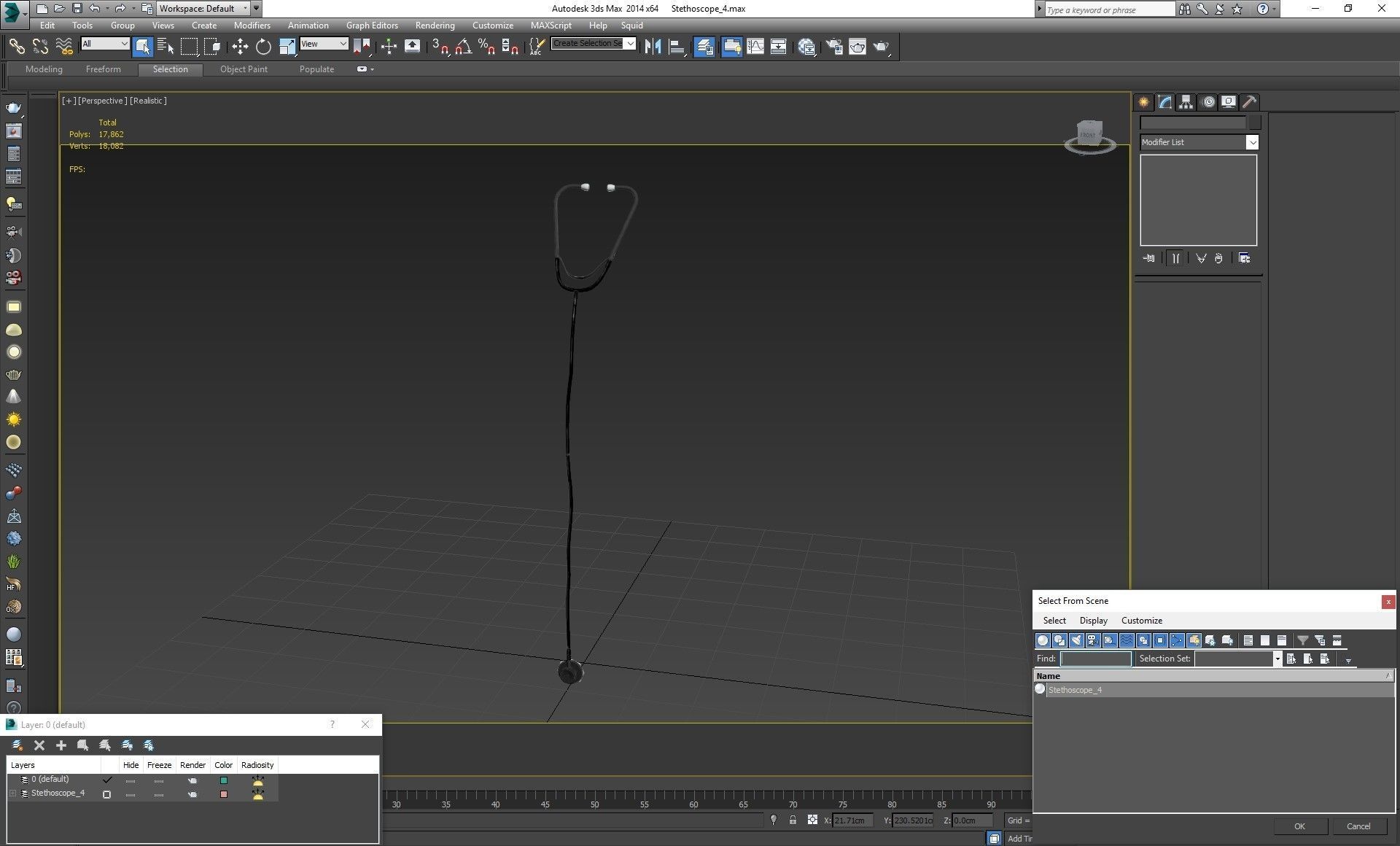Image resolution: width=1400 pixels, height=846 pixels.
Task: Activate the Rotate tool
Action: click(263, 47)
